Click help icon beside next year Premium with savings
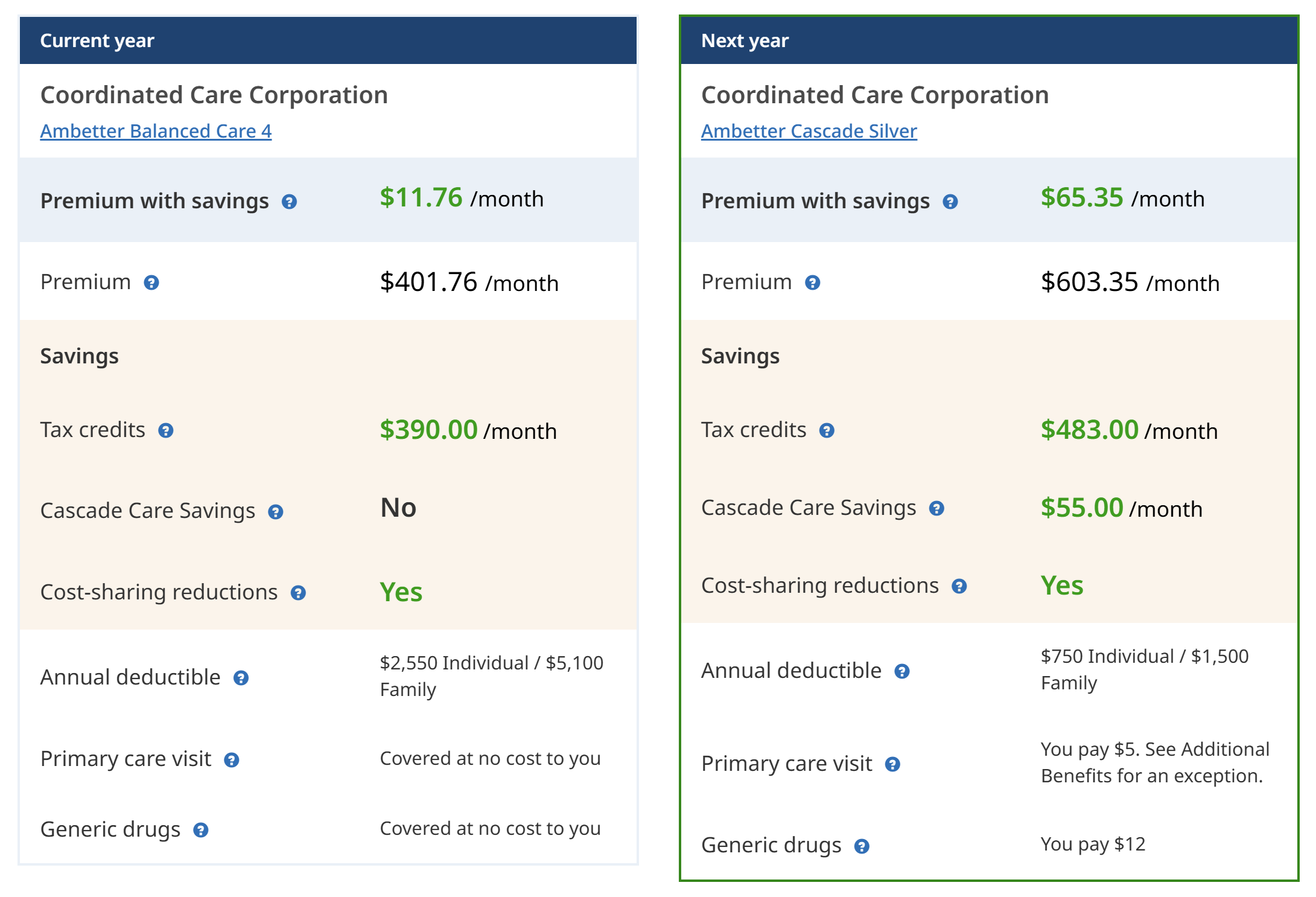 pyautogui.click(x=950, y=202)
